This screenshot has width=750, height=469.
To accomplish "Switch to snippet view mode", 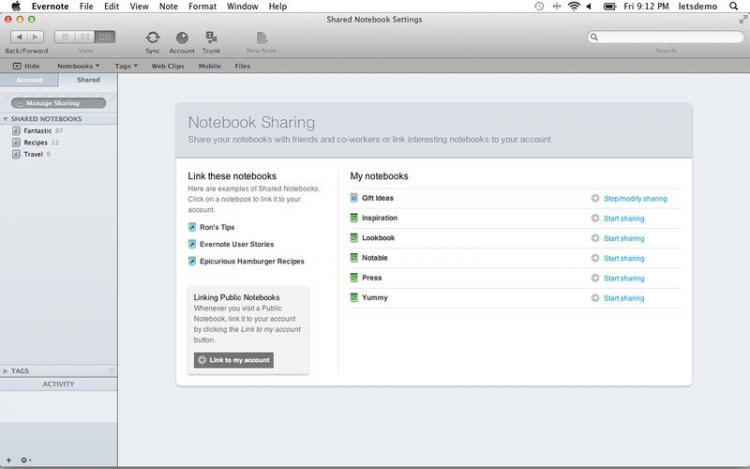I will (x=85, y=37).
